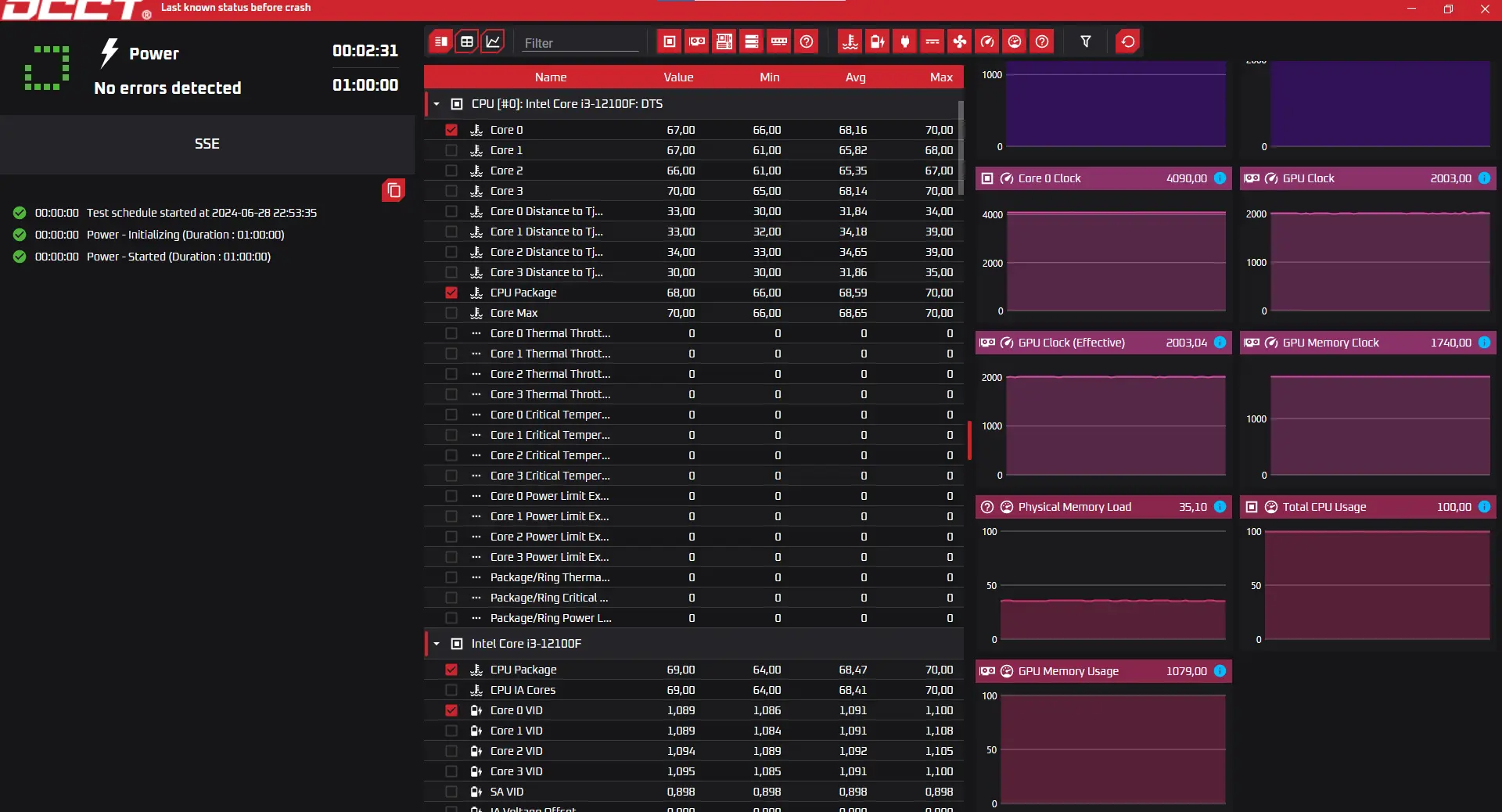
Task: Check the Core 2 temperature checkbox
Action: pyautogui.click(x=451, y=171)
